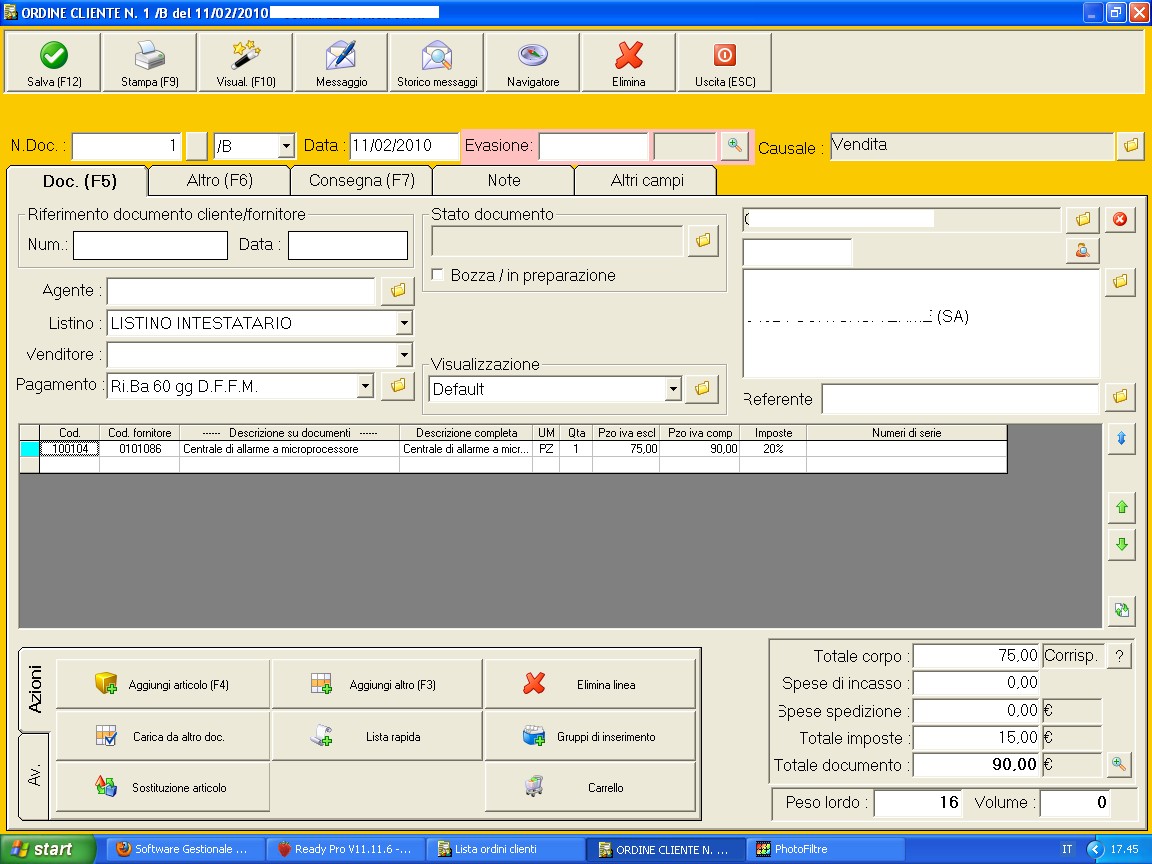The image size is (1152, 864).
Task: Expand the Pagamento dropdown
Action: coord(365,386)
